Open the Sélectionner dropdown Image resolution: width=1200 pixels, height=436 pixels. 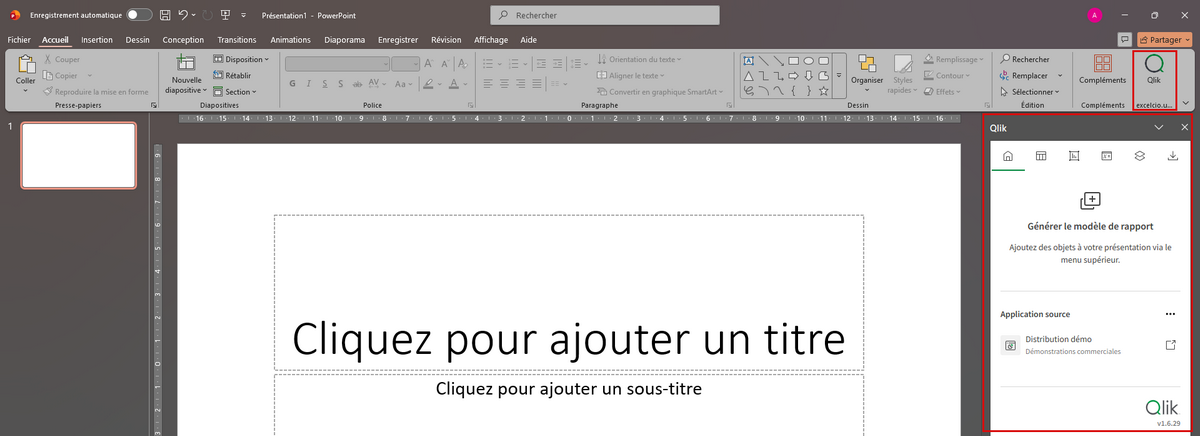coord(1028,91)
